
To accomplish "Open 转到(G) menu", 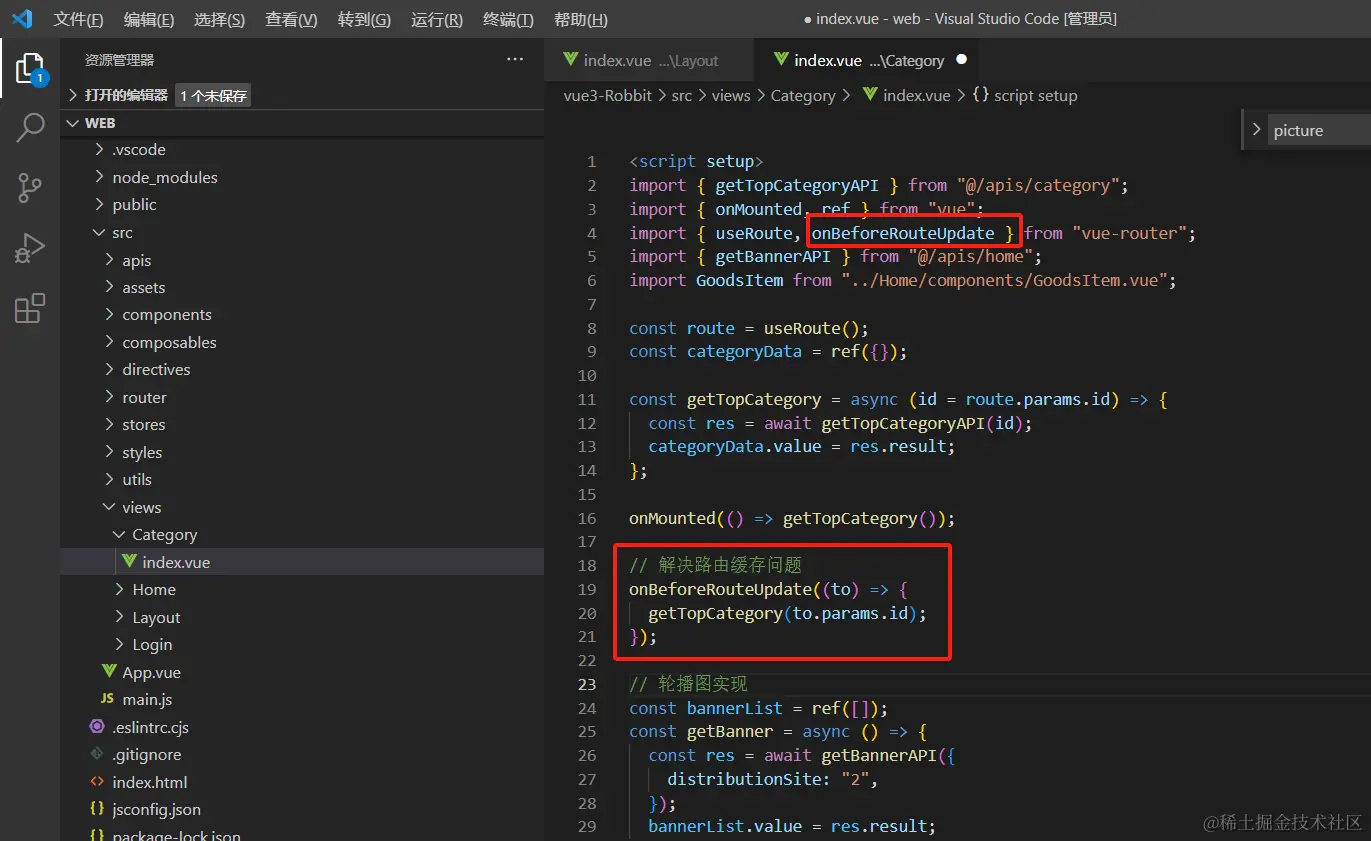I will click(364, 20).
